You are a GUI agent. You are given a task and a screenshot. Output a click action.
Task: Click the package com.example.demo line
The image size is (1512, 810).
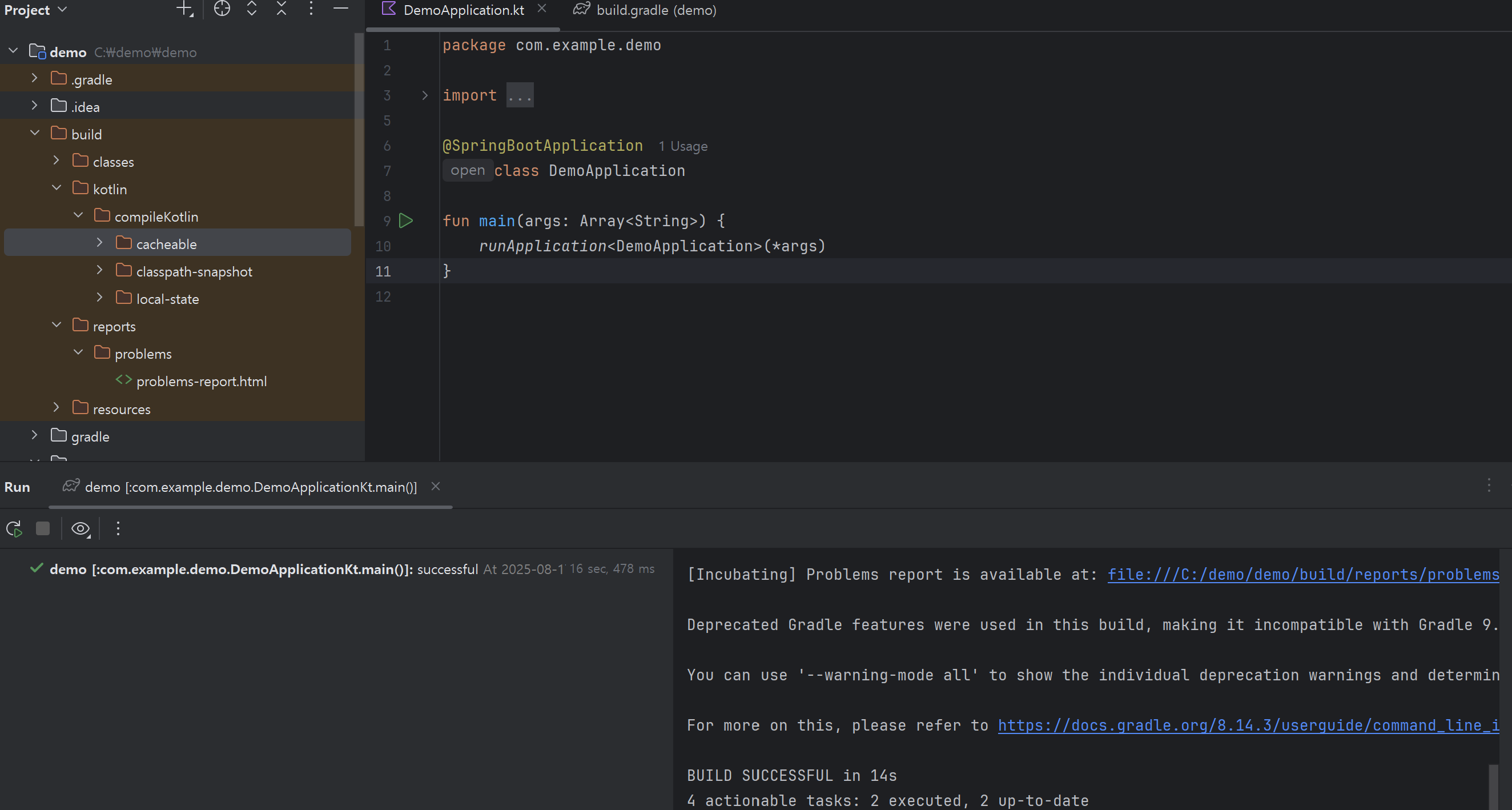[552, 45]
